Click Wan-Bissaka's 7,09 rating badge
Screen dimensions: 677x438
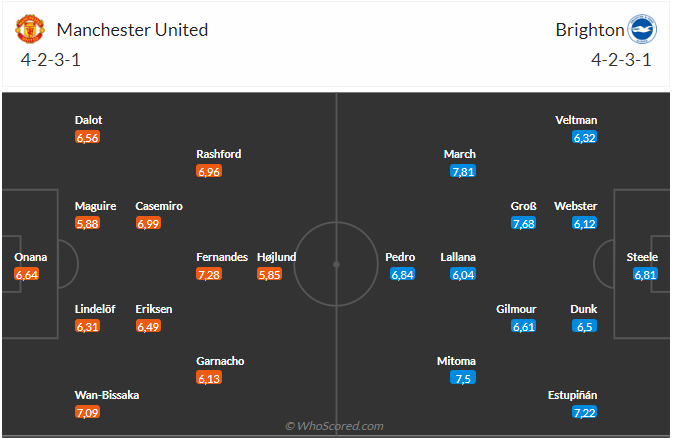tap(87, 412)
